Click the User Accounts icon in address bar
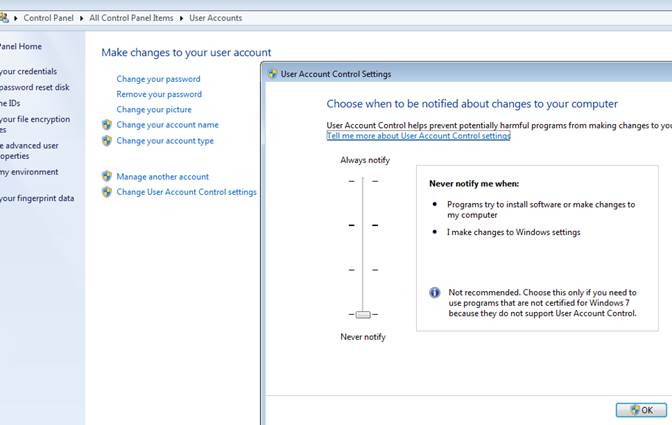 pyautogui.click(x=3, y=18)
